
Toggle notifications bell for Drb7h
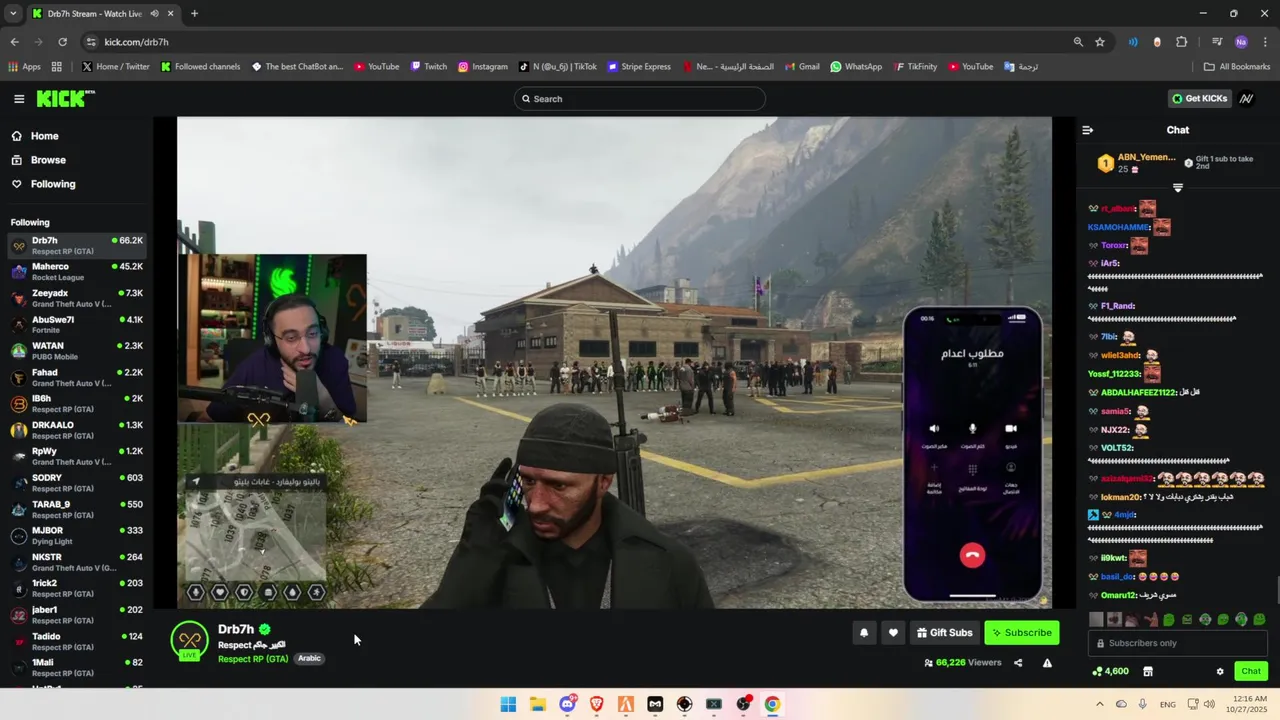coord(864,632)
